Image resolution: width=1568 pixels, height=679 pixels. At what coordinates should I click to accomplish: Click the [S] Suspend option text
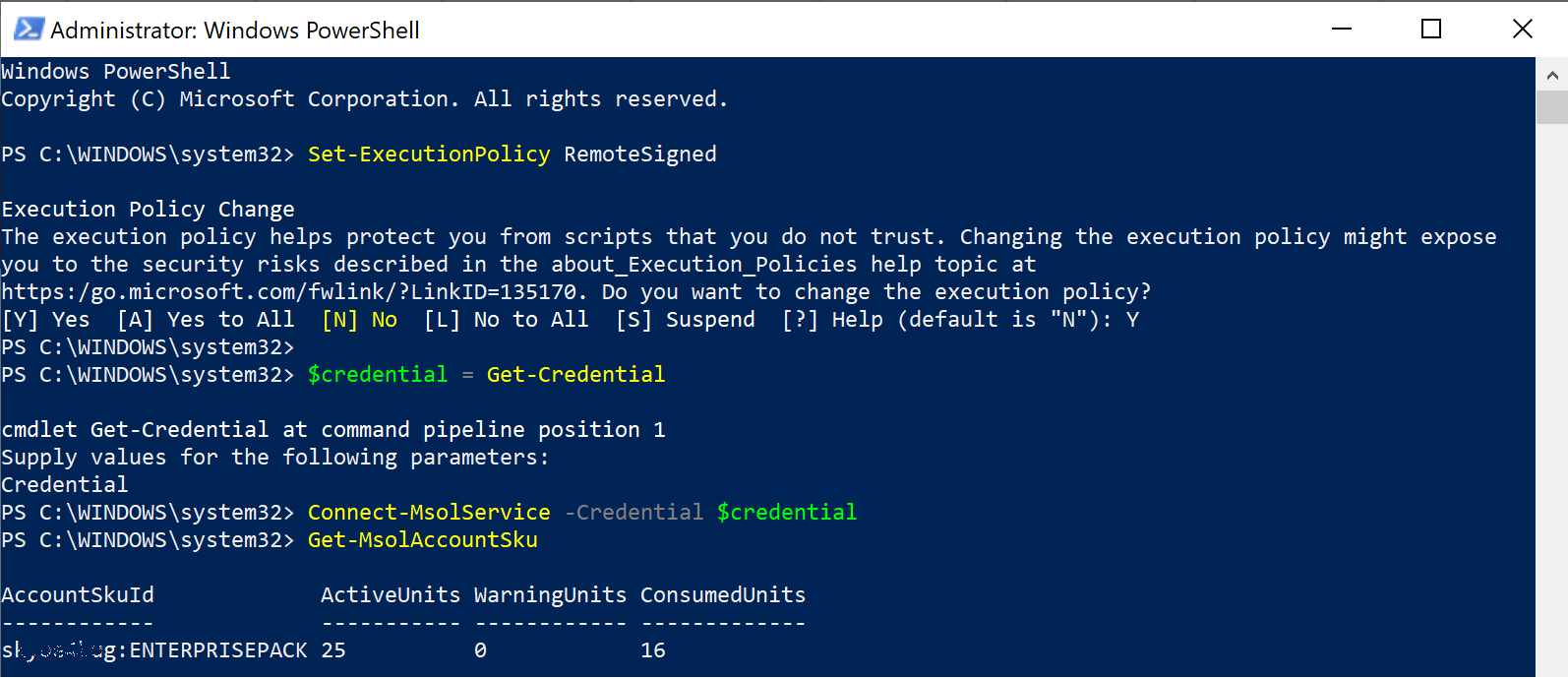[x=686, y=320]
